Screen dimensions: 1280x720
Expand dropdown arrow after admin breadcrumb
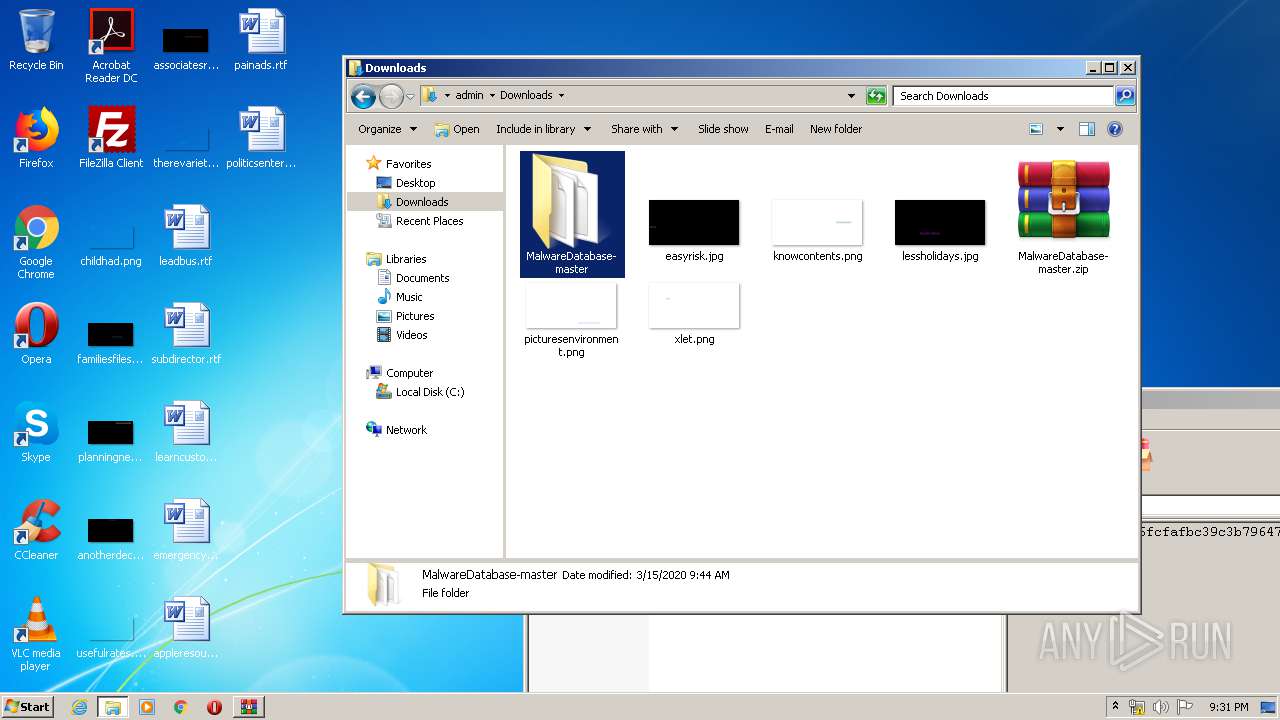491,96
